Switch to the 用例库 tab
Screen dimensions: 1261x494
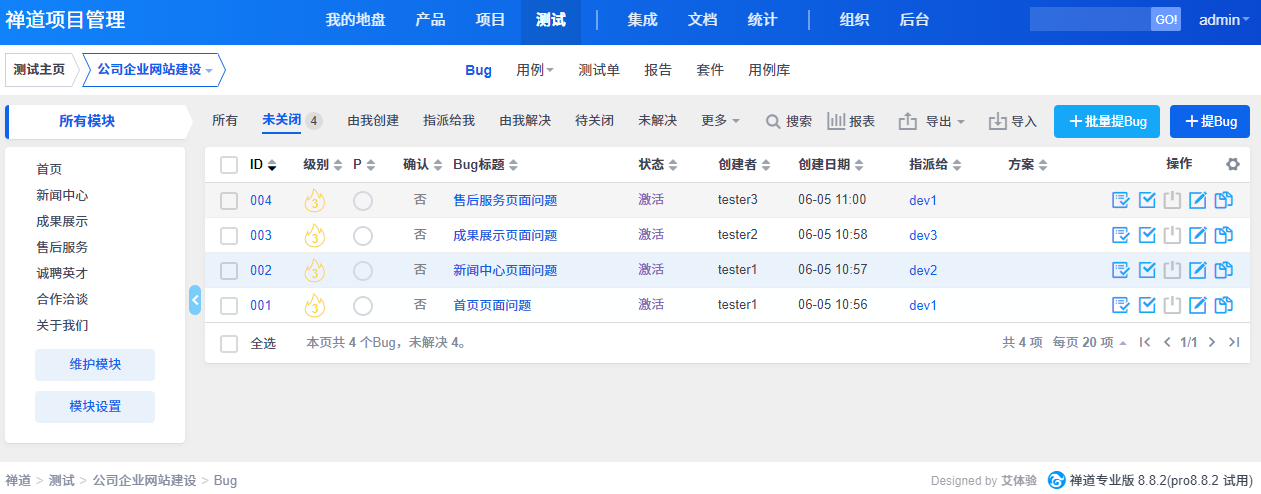[769, 70]
